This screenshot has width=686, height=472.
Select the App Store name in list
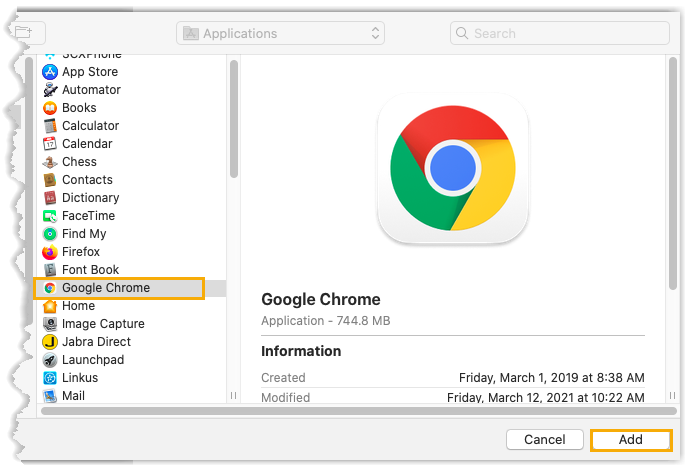coord(90,72)
